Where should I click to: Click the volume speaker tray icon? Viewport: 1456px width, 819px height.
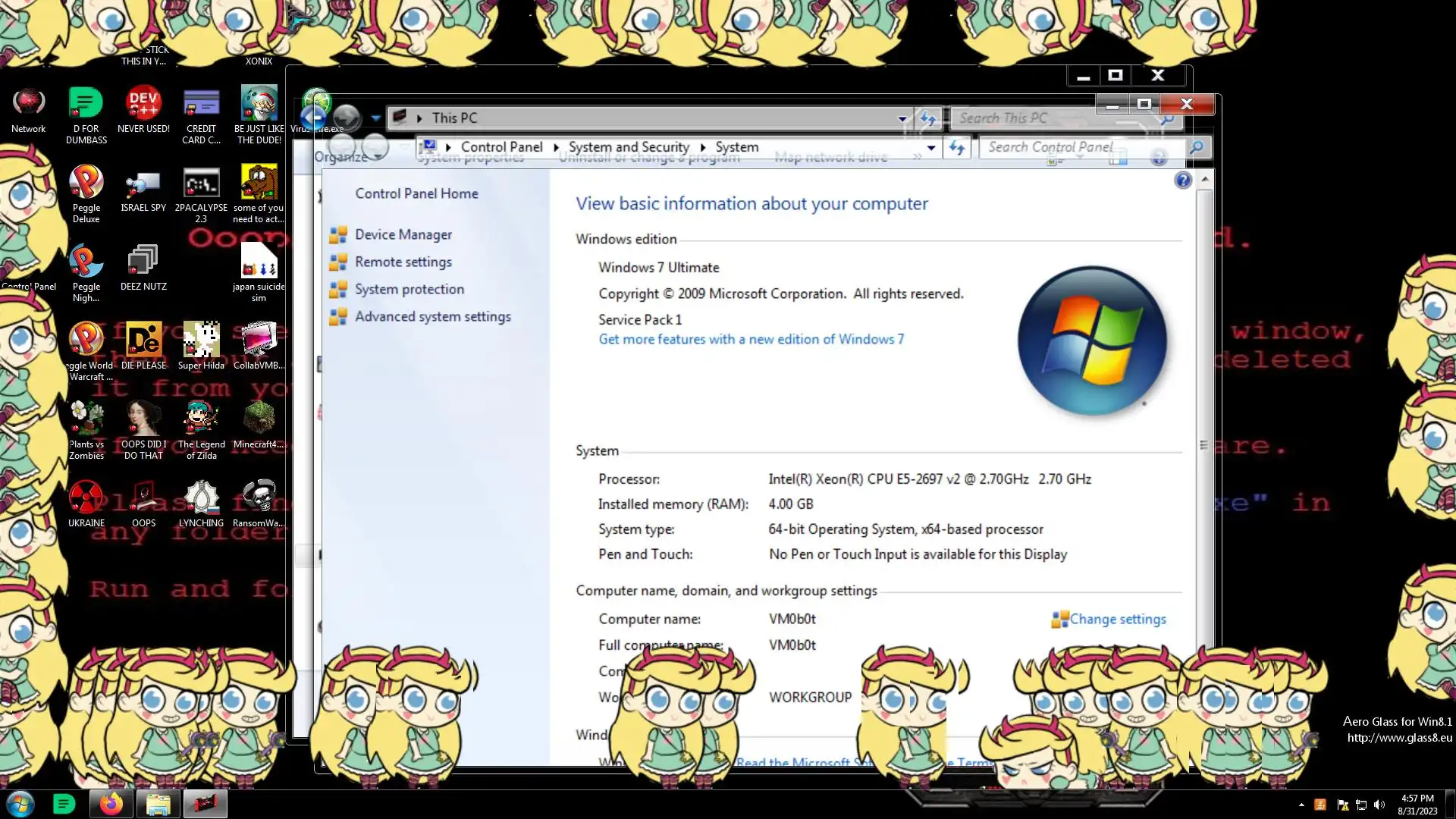(x=1379, y=805)
